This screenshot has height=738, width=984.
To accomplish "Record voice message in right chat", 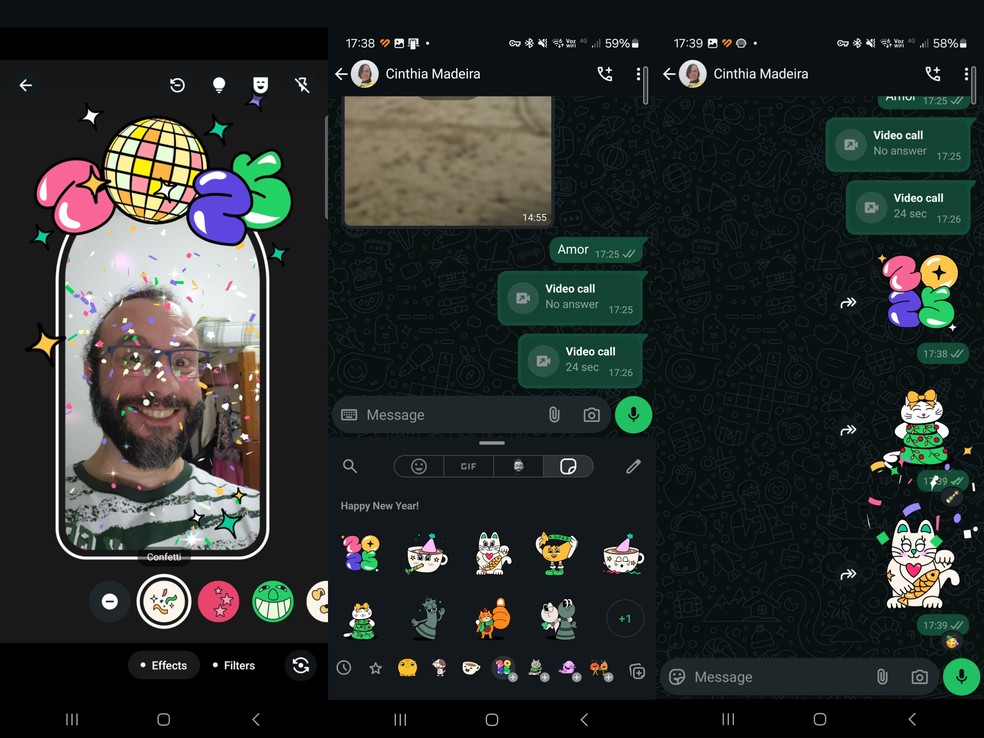I will [961, 676].
